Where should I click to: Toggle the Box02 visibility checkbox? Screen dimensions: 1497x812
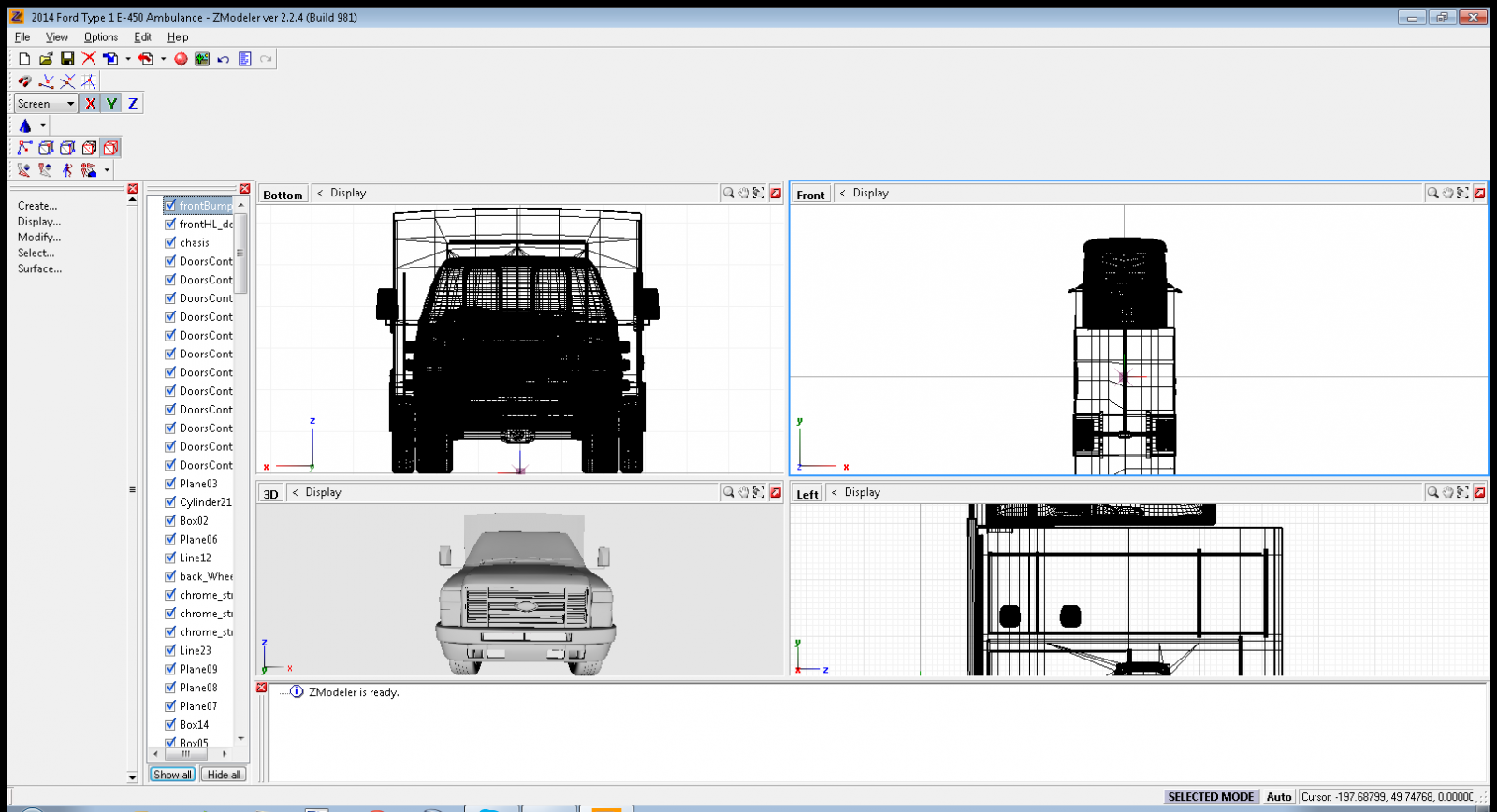(170, 520)
